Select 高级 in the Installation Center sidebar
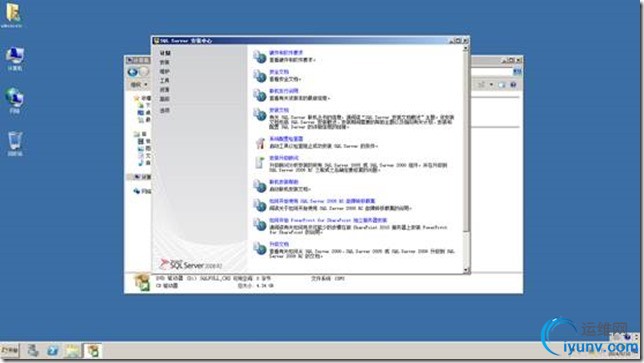644x363 pixels. point(164,99)
